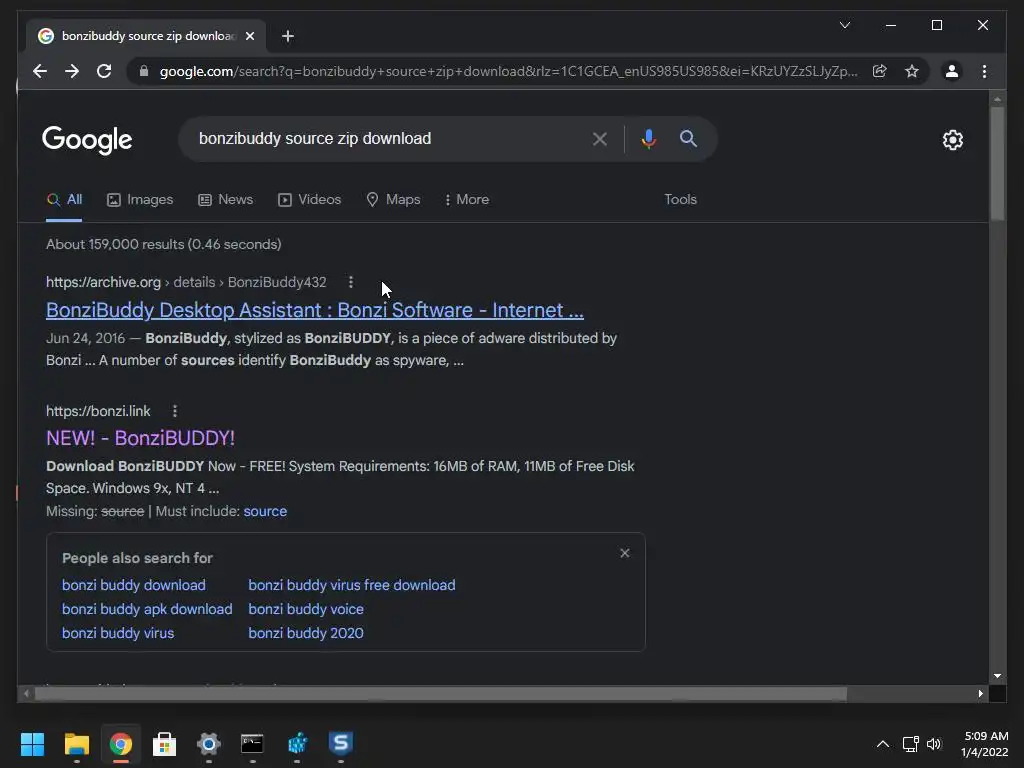Viewport: 1024px width, 768px height.
Task: Click the horizontal scrollbar thumb
Action: 441,694
